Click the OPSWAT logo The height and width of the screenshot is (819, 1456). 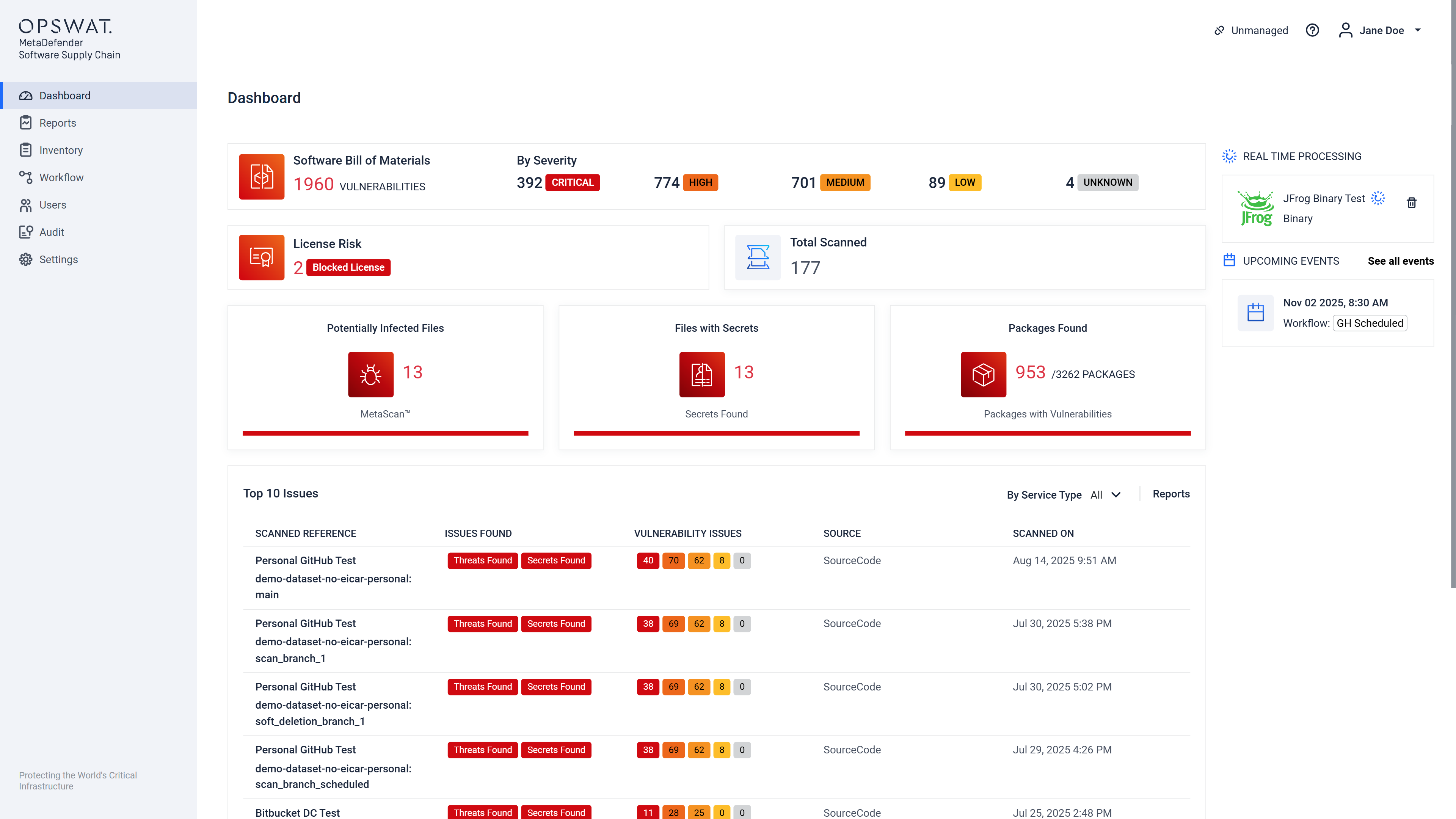(65, 26)
